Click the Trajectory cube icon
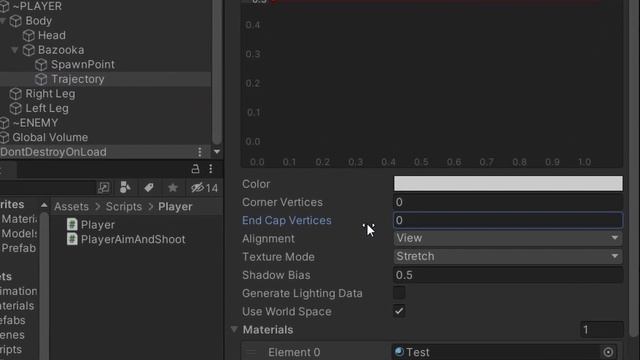This screenshot has height=360, width=640. coord(41,79)
